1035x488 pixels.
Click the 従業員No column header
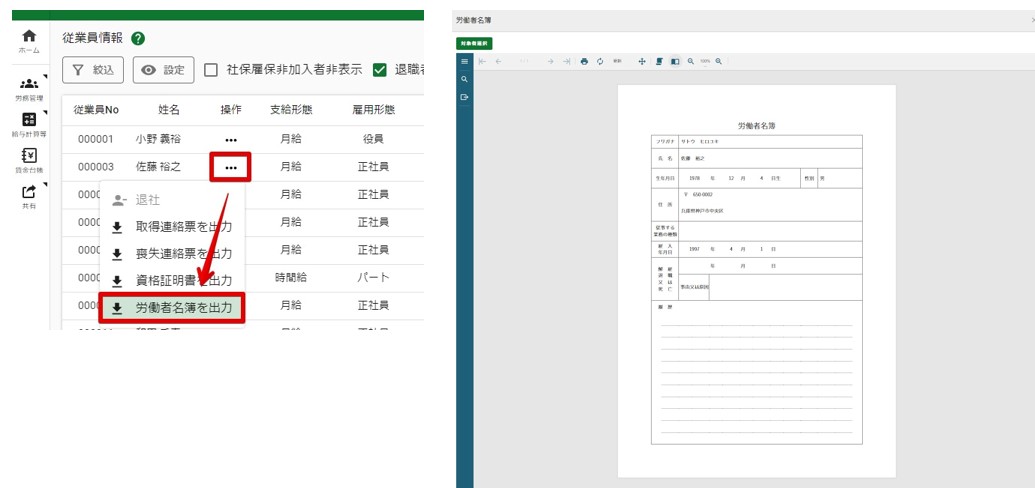click(96, 110)
